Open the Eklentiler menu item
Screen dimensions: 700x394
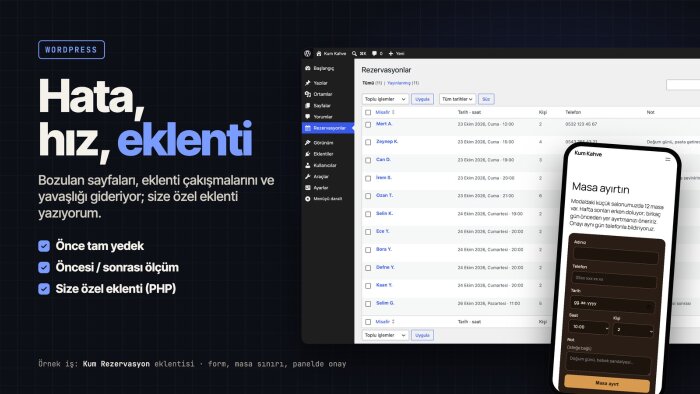[328, 154]
